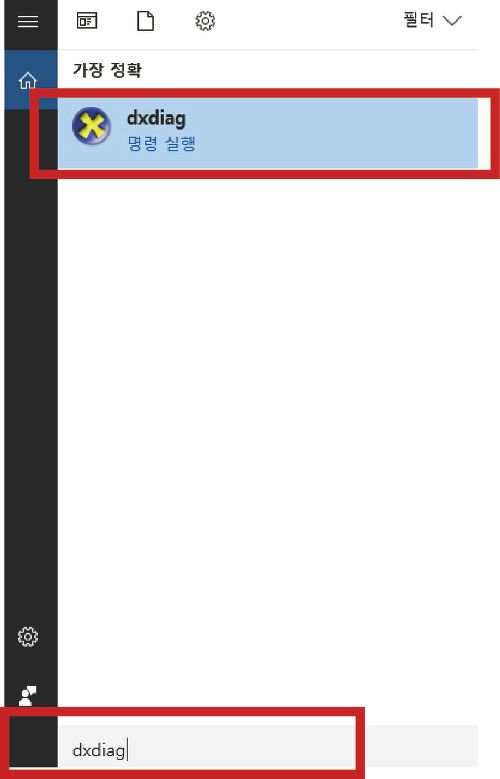Select the Settings filter gear icon at top
This screenshot has width=500, height=779.
pos(205,21)
